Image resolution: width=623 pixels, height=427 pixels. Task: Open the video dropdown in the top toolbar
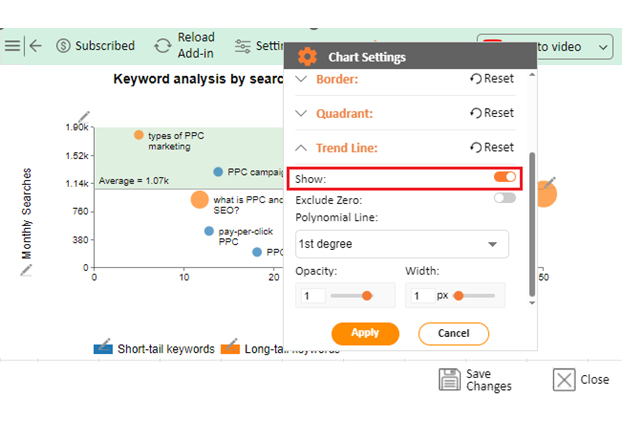545,47
